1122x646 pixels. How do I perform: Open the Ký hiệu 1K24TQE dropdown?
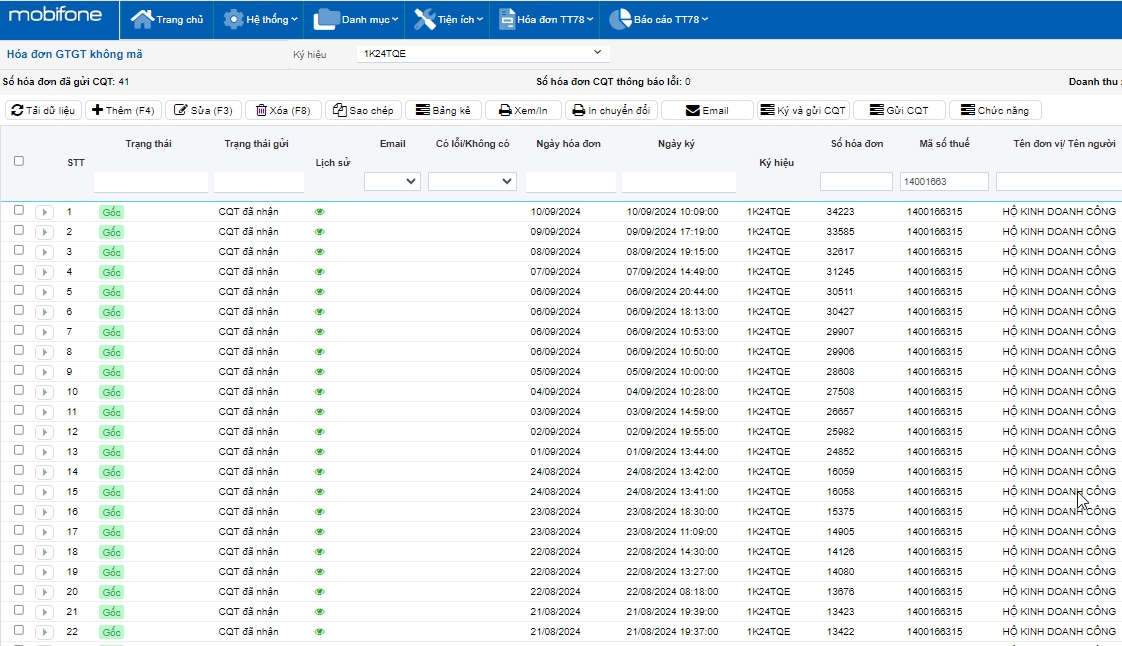[x=483, y=53]
